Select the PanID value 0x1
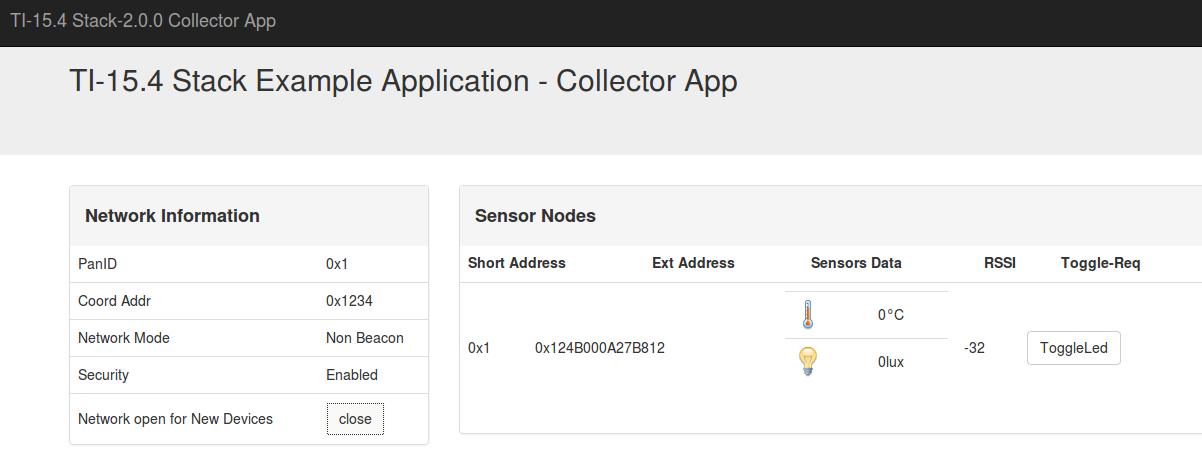The image size is (1202, 460). [x=336, y=264]
